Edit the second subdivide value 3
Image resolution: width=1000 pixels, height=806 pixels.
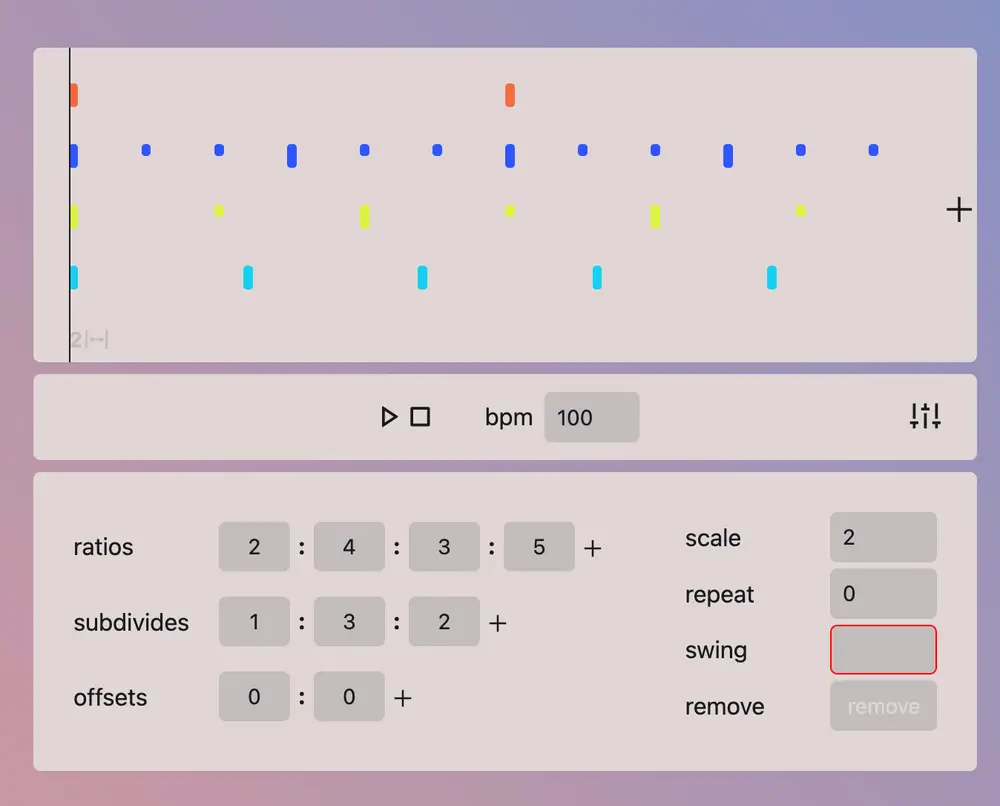click(x=349, y=621)
